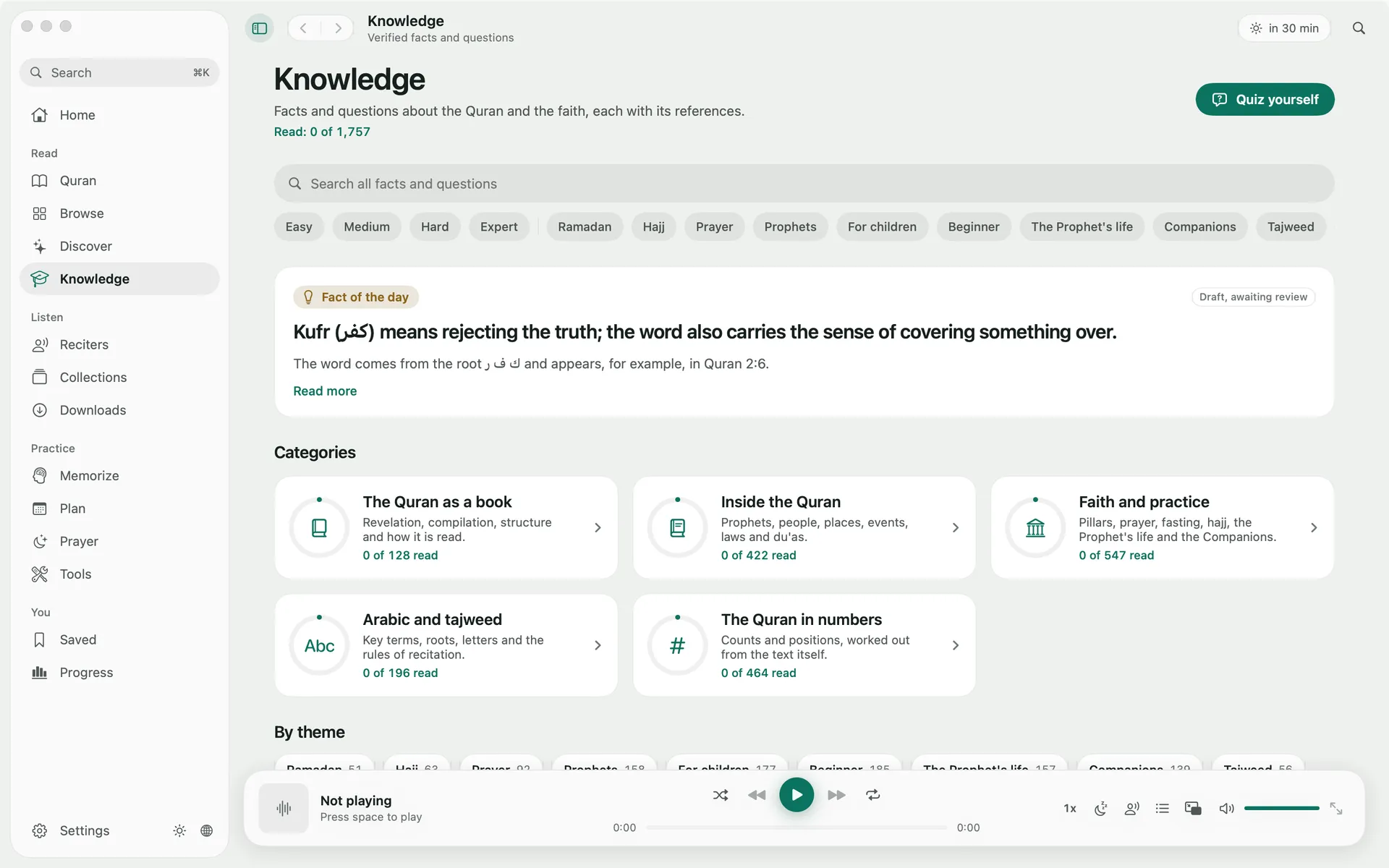Click the shuffle playback icon
Viewport: 1389px width, 868px height.
click(721, 795)
